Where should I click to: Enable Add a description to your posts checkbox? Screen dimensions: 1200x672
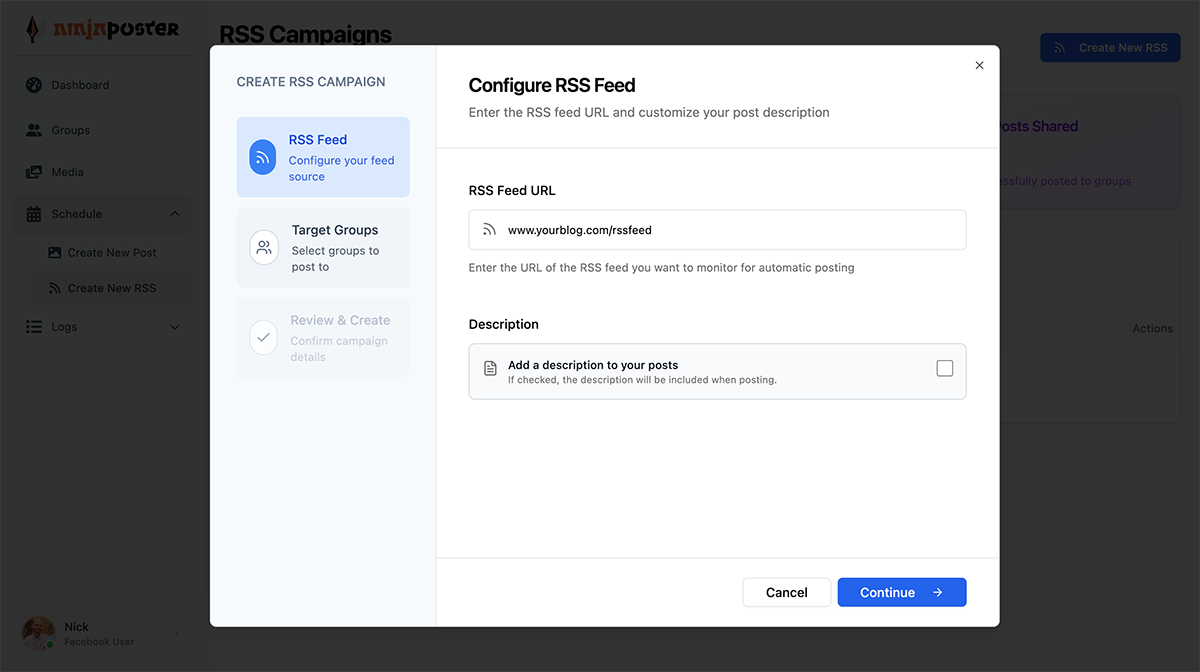click(x=945, y=368)
